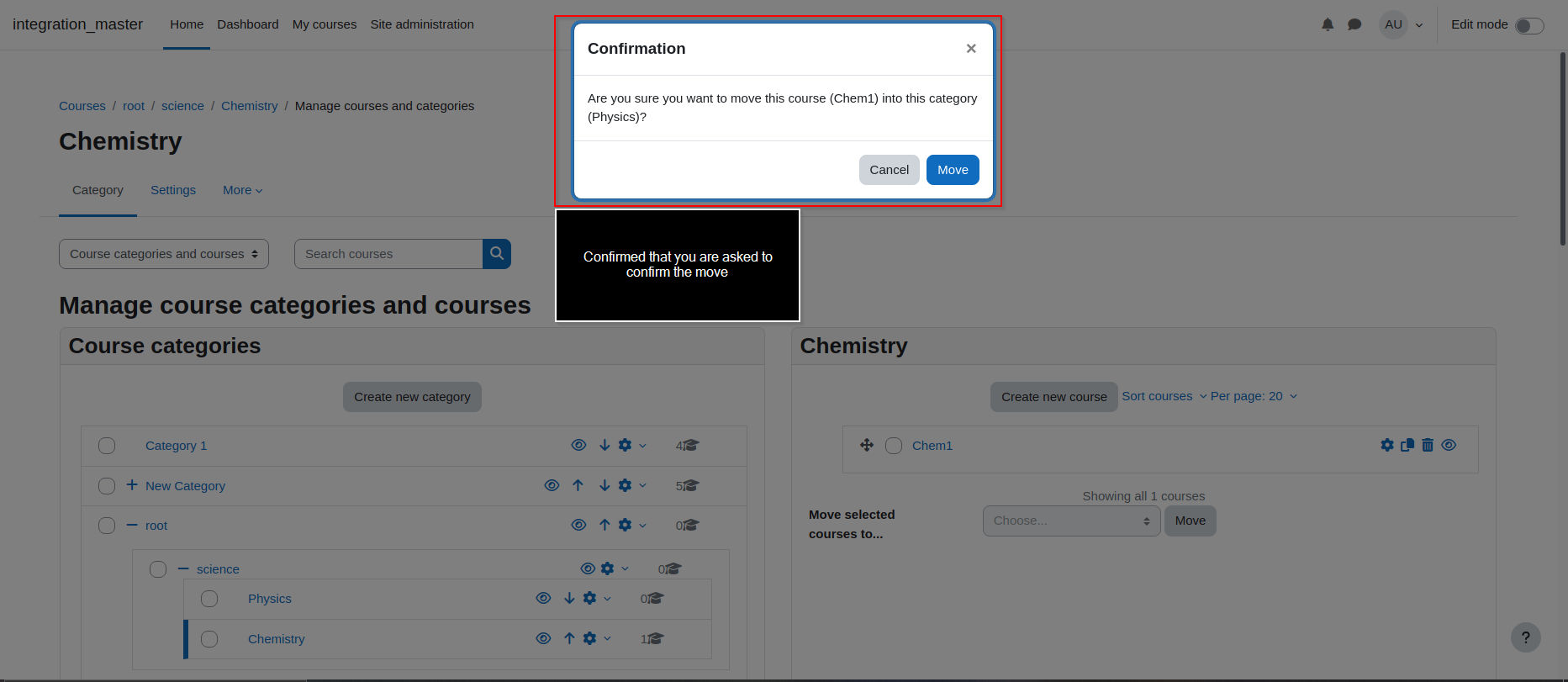The image size is (1568, 682).
Task: Click Cancel in Confirmation dialog
Action: [x=890, y=170]
